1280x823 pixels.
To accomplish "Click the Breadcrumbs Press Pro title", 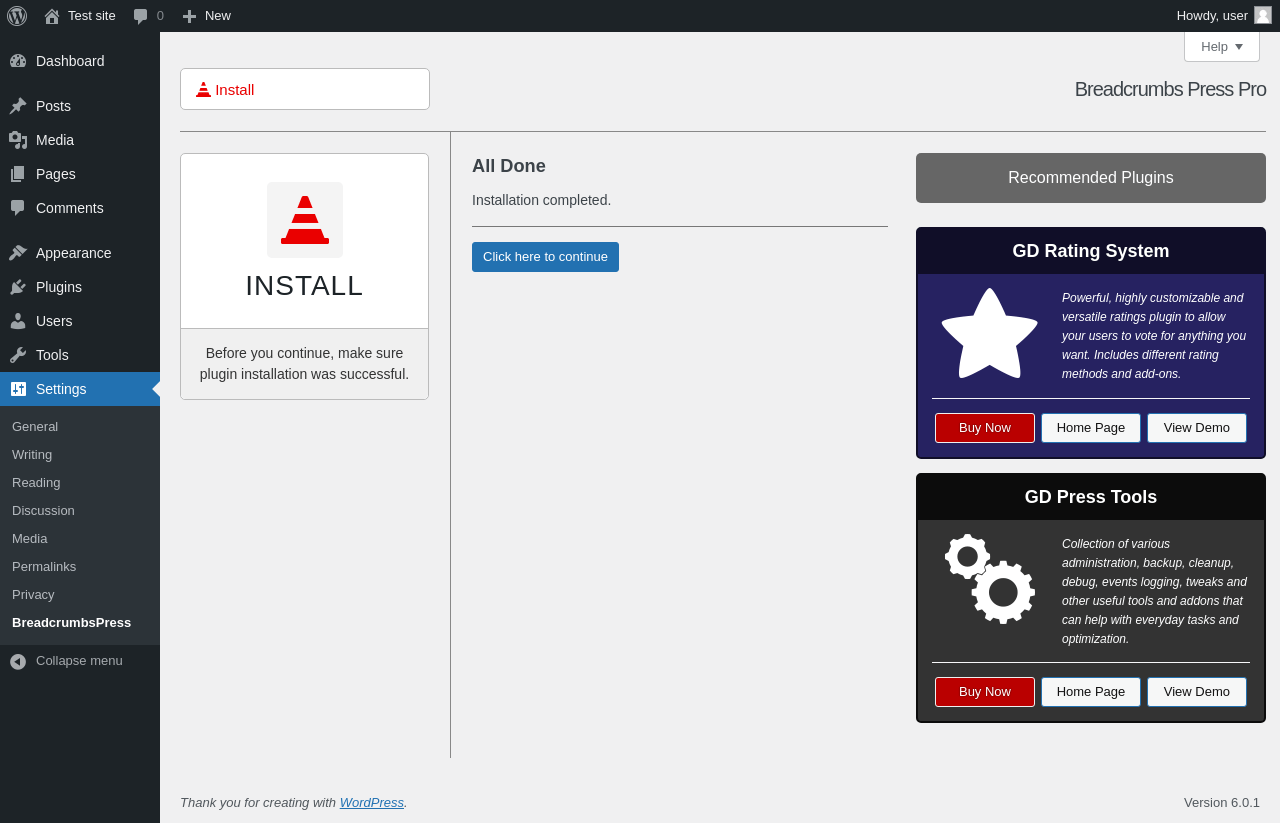I will 1170,89.
